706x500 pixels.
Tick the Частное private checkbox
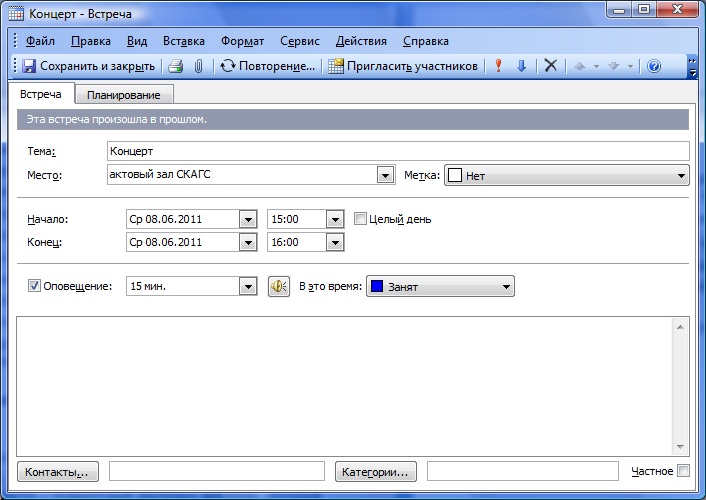[x=683, y=471]
